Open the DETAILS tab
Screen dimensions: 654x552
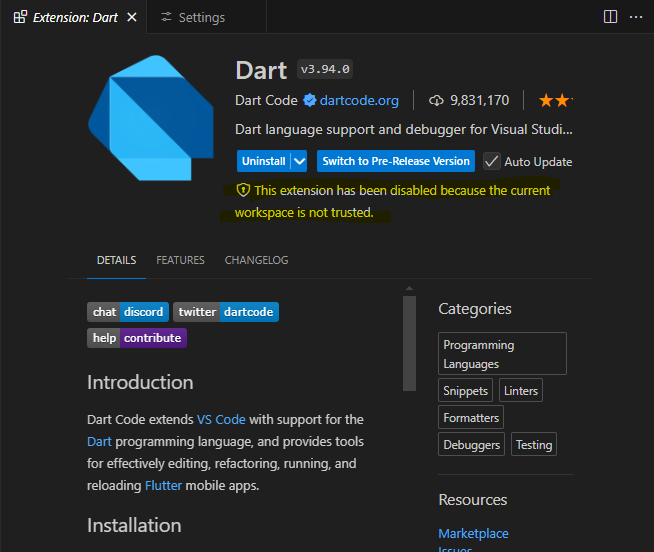click(116, 260)
